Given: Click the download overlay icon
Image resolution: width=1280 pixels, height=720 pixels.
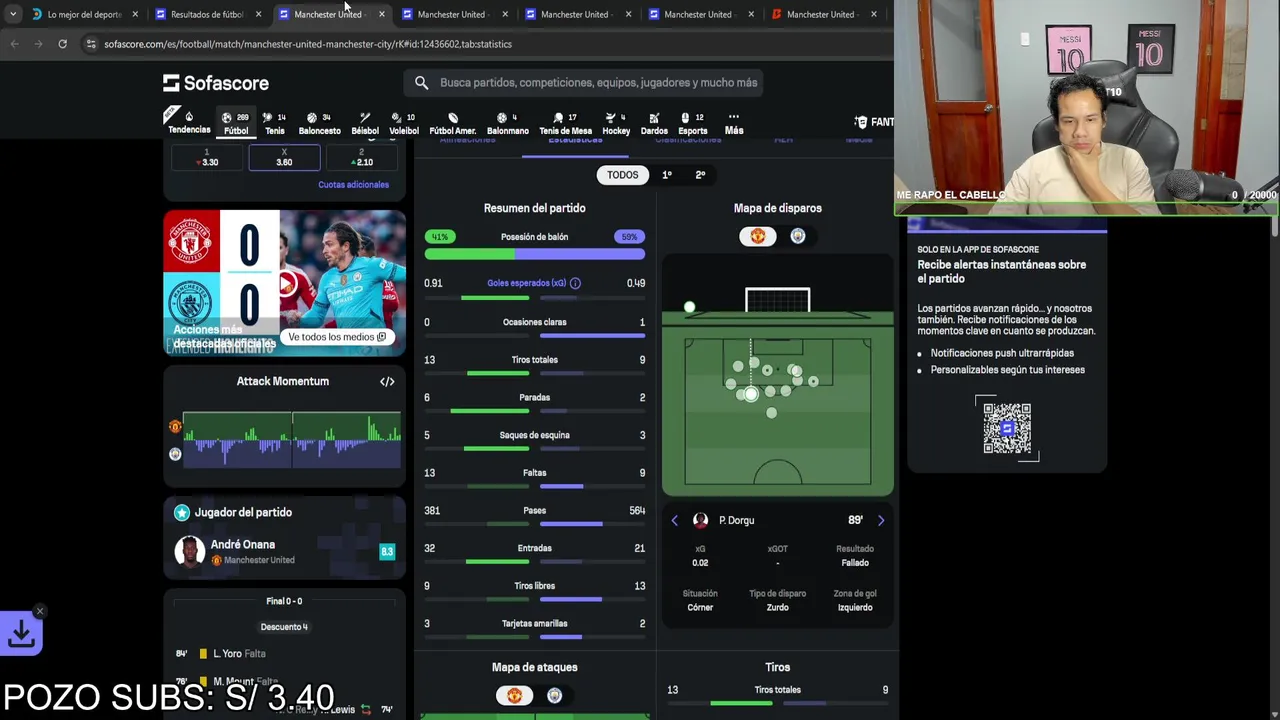Looking at the screenshot, I should click(21, 633).
